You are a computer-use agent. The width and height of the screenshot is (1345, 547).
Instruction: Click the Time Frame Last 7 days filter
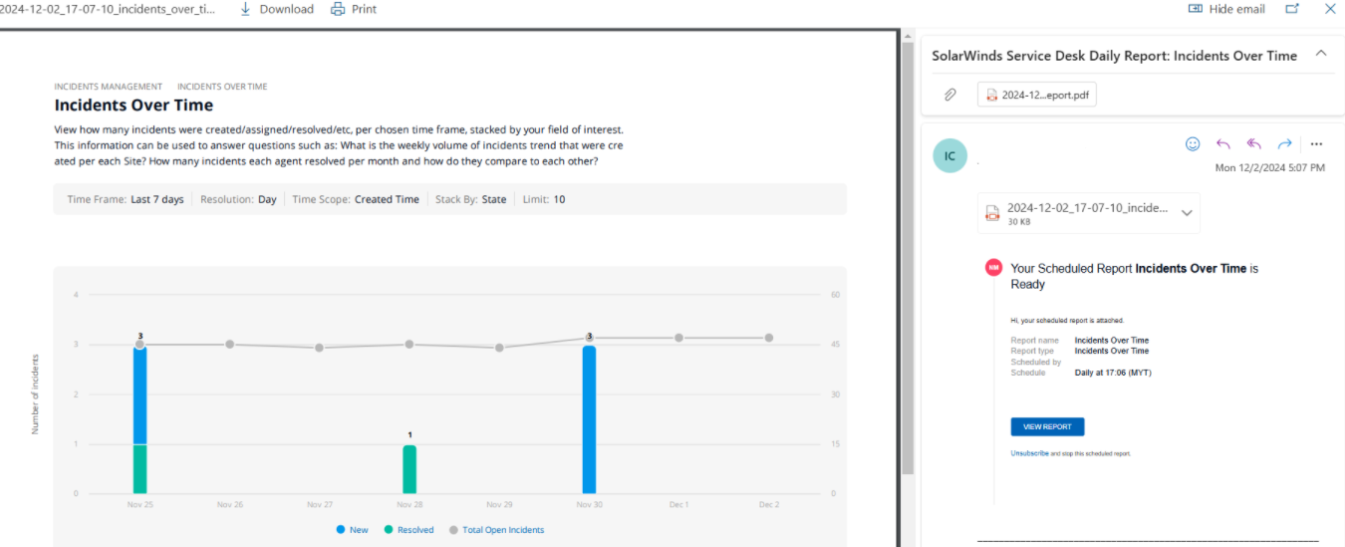coord(125,199)
